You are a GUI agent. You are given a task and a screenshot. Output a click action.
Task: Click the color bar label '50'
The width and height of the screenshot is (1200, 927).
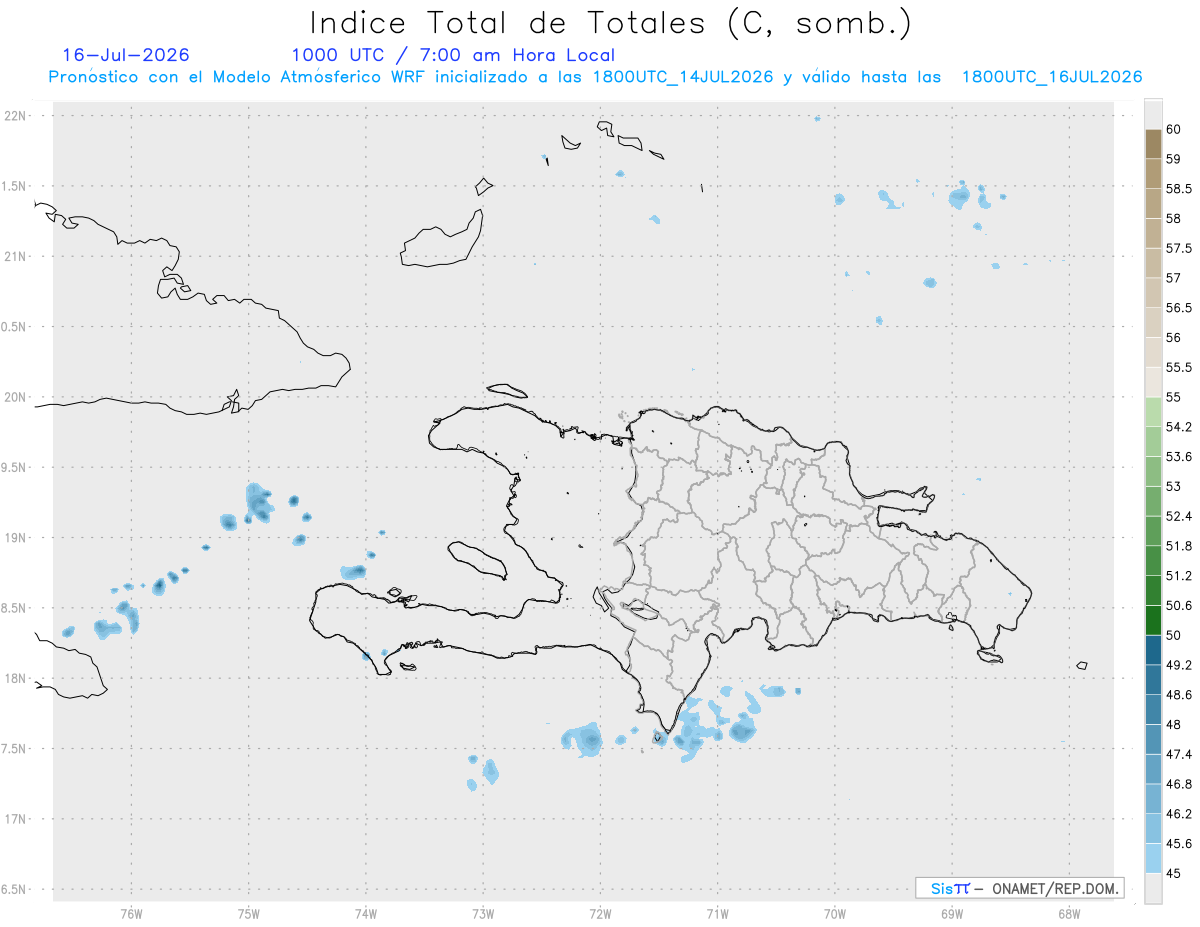[x=1174, y=635]
